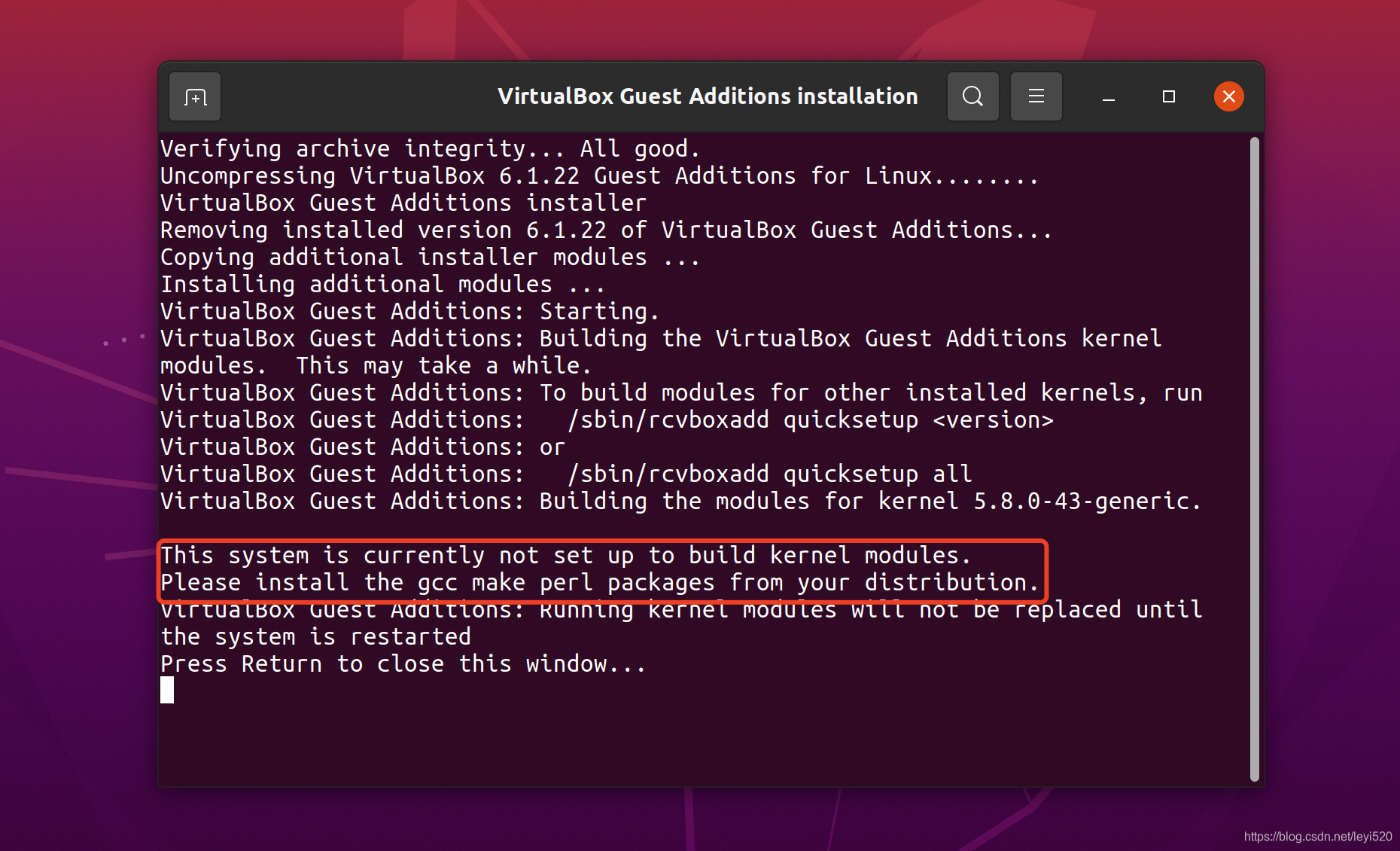The width and height of the screenshot is (1400, 851).
Task: Click the line 'Installing additional modules ...'
Action: [383, 284]
